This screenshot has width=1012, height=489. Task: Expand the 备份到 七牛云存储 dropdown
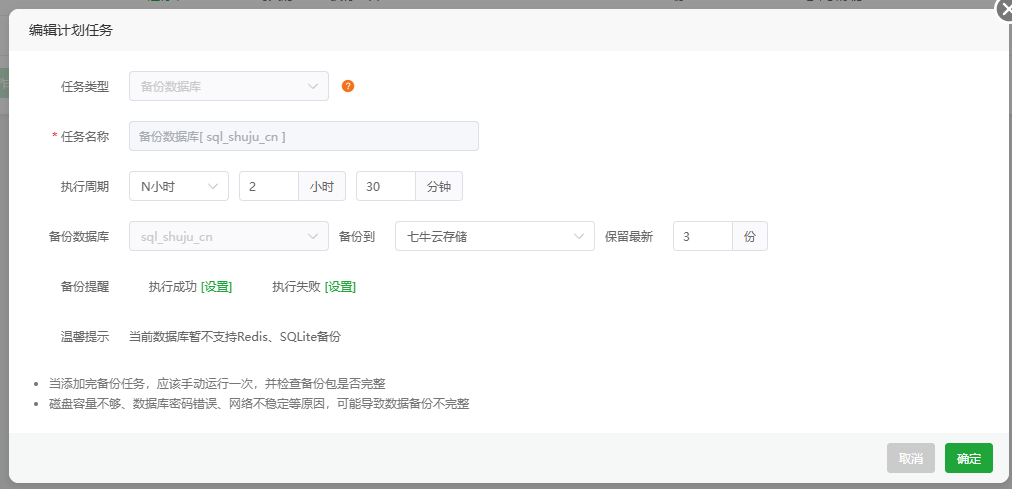click(494, 237)
